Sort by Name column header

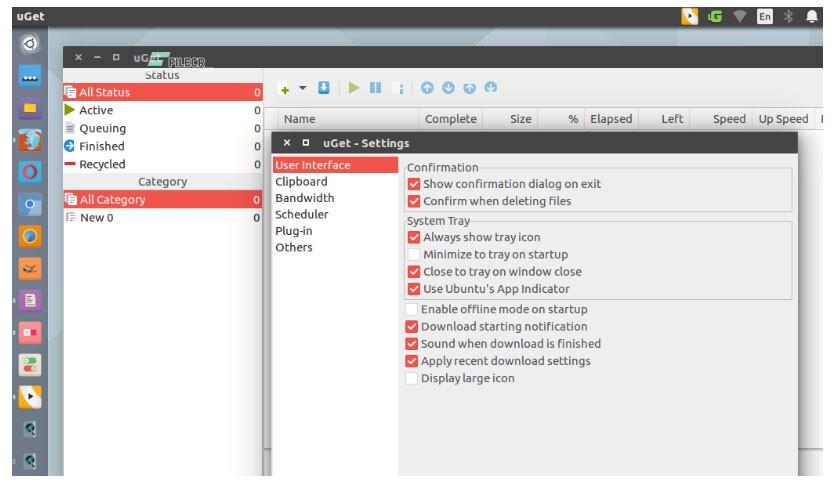(349, 119)
